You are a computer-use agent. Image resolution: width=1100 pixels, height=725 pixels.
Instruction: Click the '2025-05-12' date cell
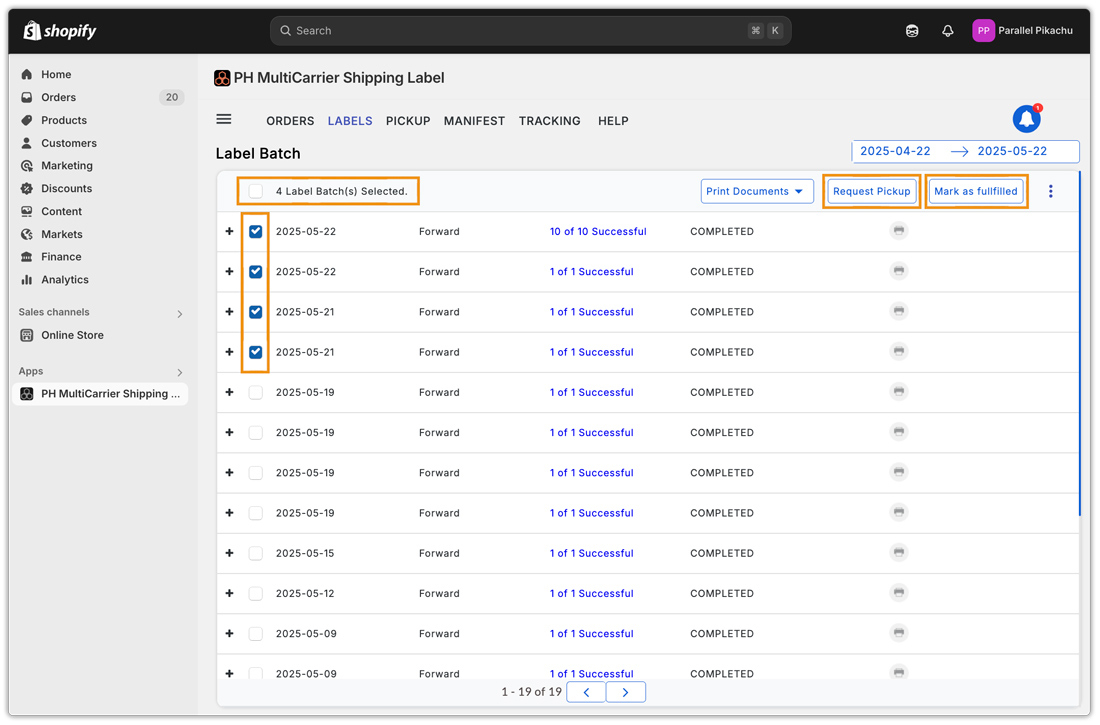click(304, 594)
